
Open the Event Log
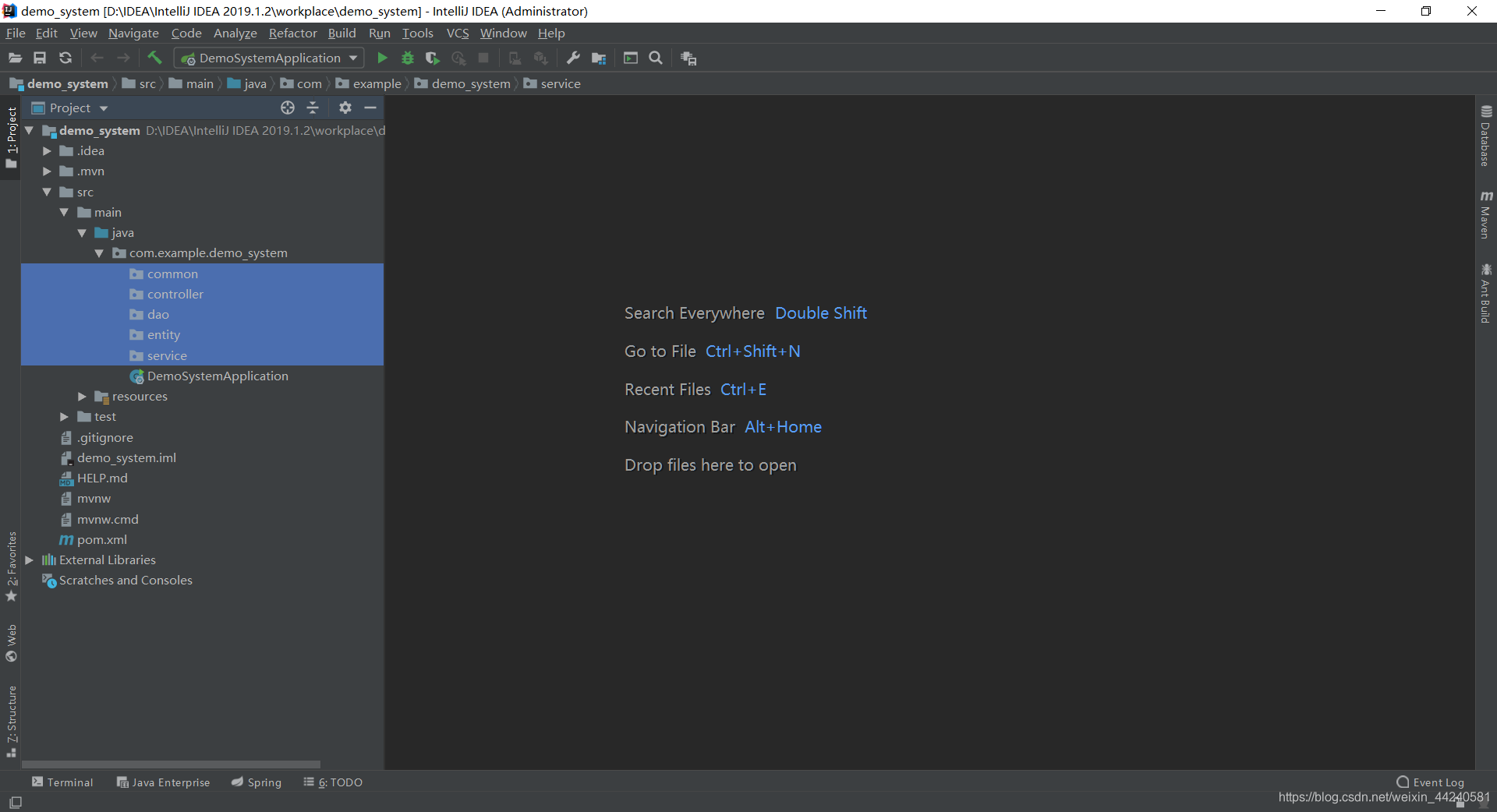(1430, 782)
